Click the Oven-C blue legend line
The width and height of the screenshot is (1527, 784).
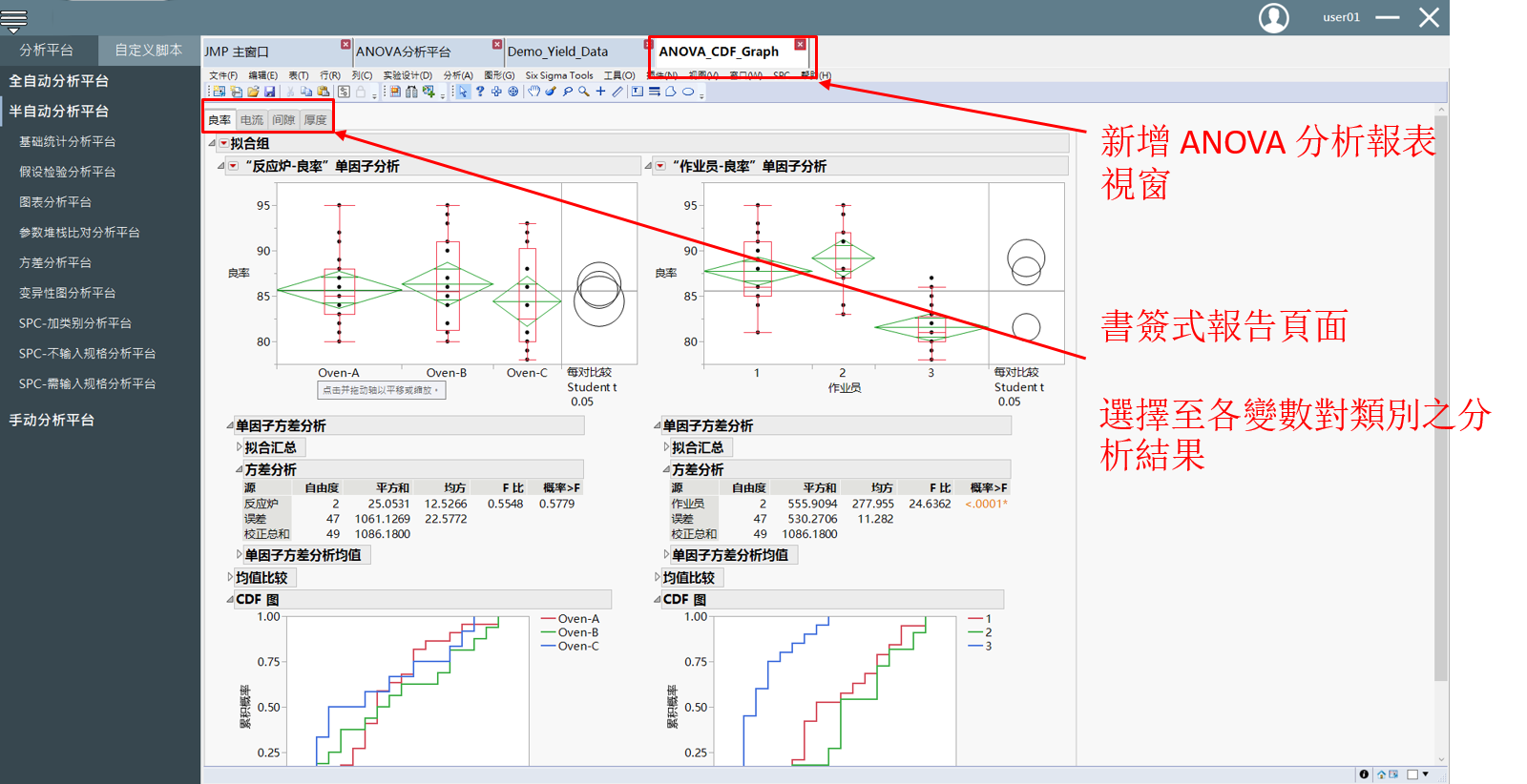coord(549,646)
